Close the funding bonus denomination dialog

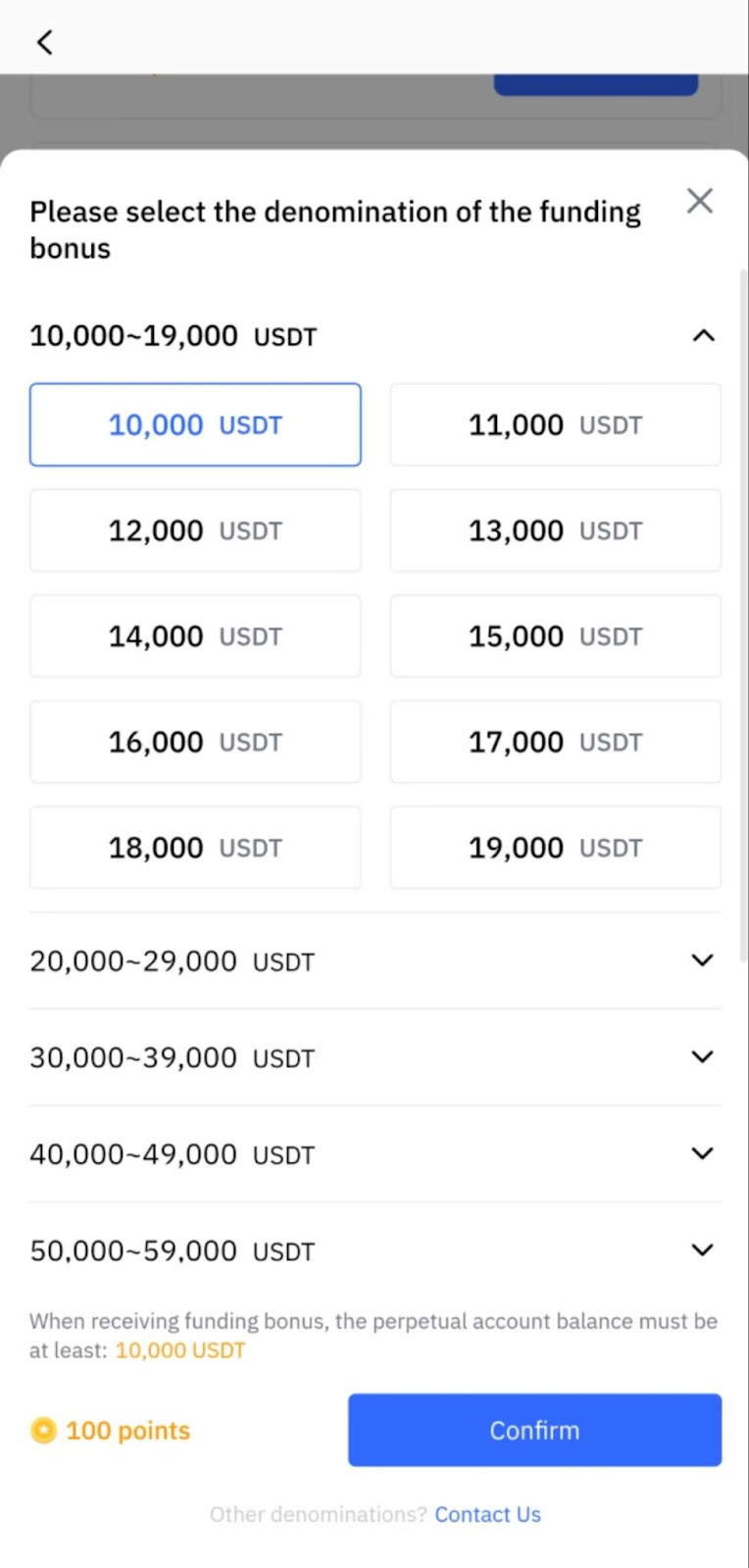pos(699,201)
